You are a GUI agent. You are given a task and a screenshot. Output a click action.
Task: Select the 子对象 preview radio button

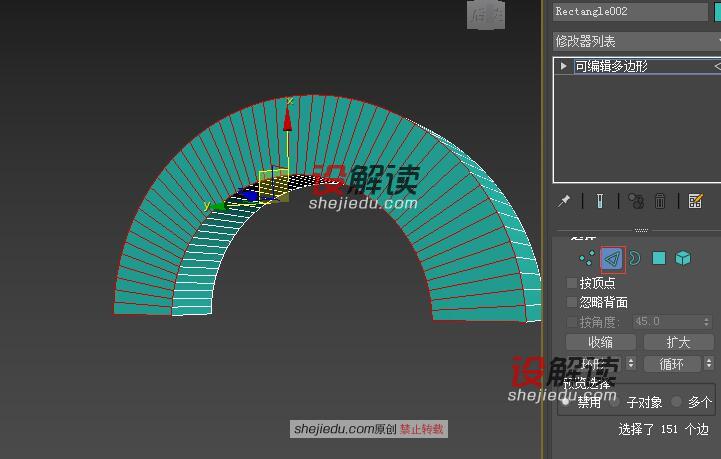click(x=613, y=402)
